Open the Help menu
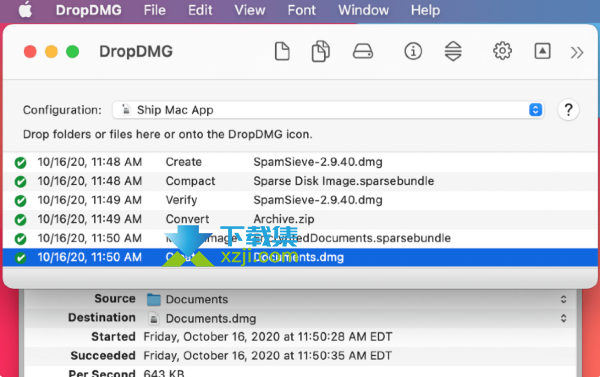 tap(425, 10)
